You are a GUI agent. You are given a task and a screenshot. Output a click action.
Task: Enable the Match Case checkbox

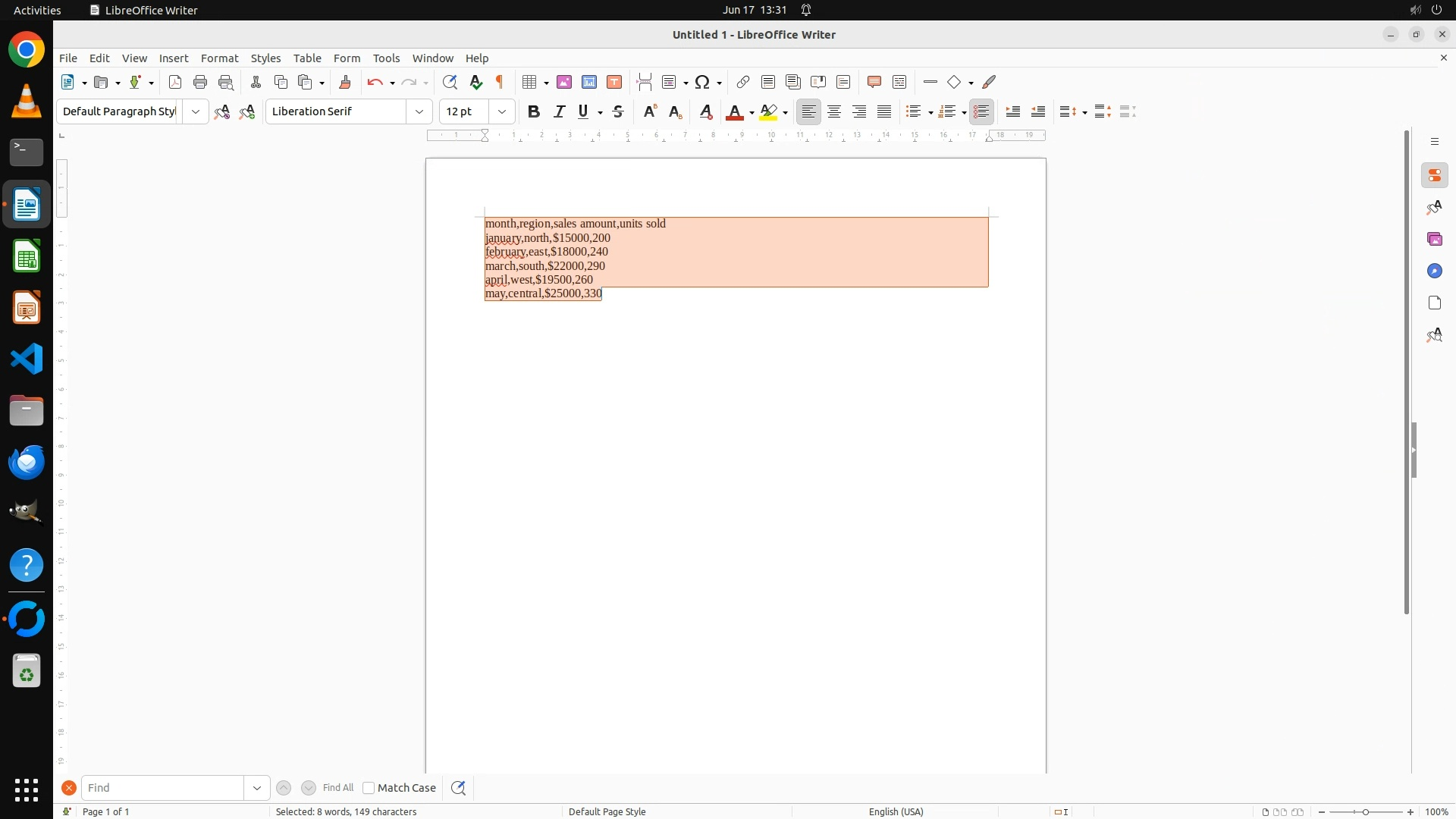point(369,788)
